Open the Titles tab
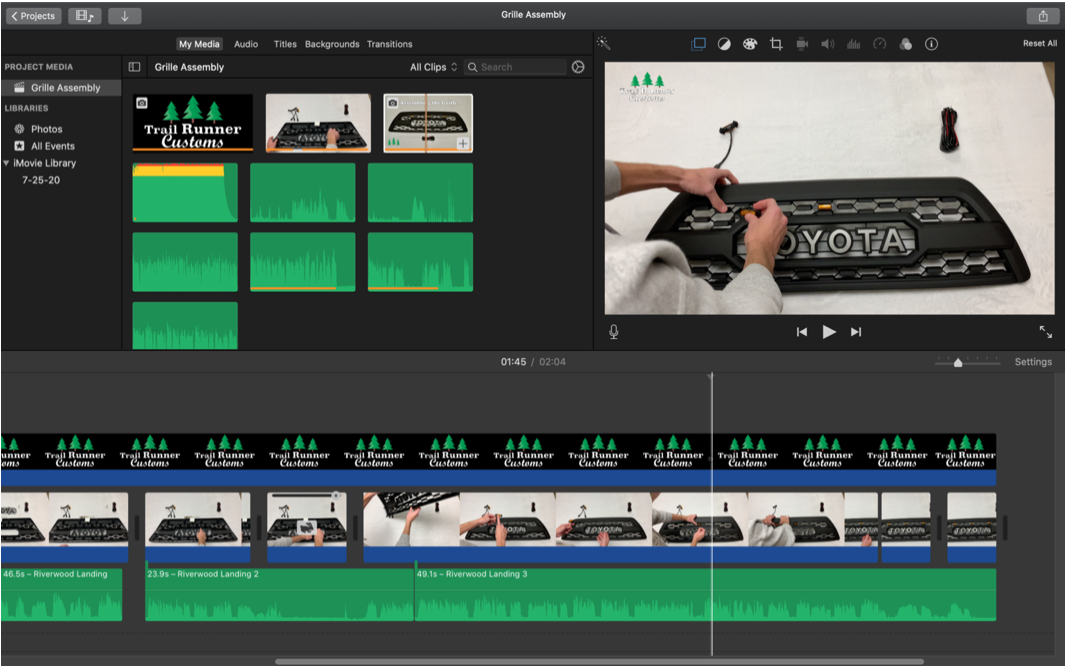The image size is (1066, 666). pyautogui.click(x=285, y=43)
